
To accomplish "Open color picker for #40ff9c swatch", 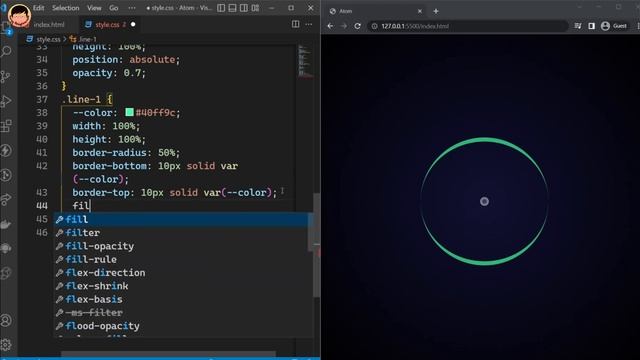I will tap(129, 112).
